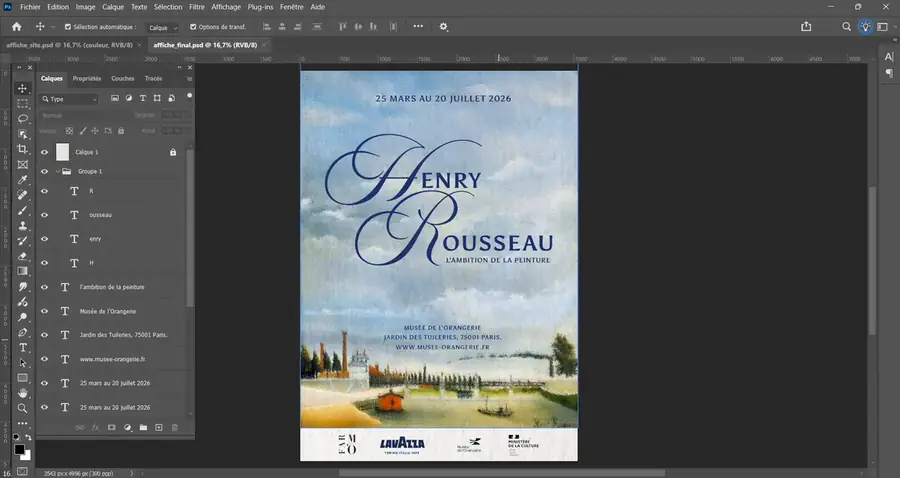Open the Calques panel flyout menu
Viewport: 900px width, 478px height.
click(189, 79)
